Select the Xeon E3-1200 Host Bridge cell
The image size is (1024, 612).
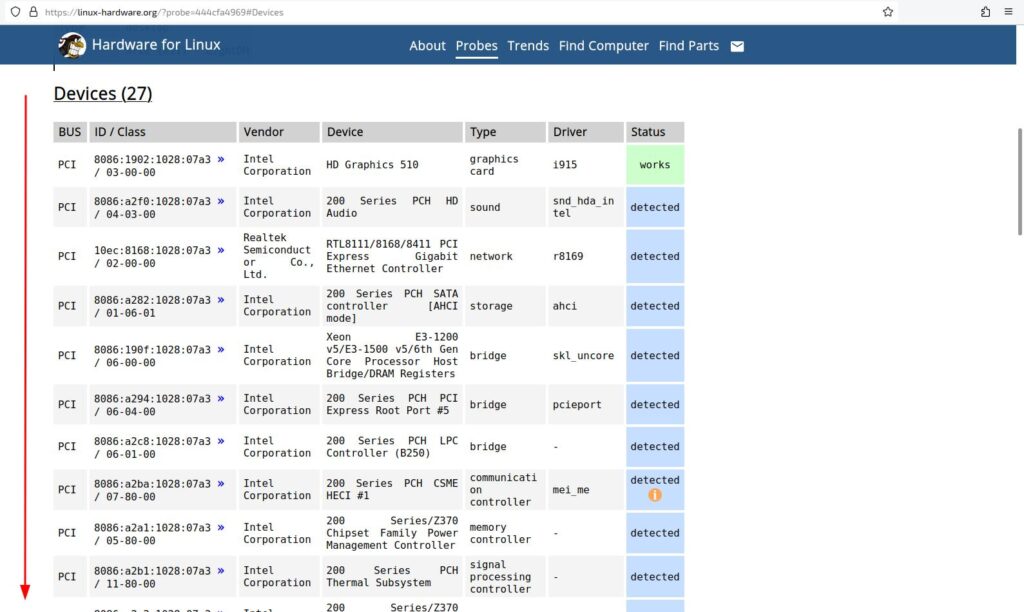(392, 355)
